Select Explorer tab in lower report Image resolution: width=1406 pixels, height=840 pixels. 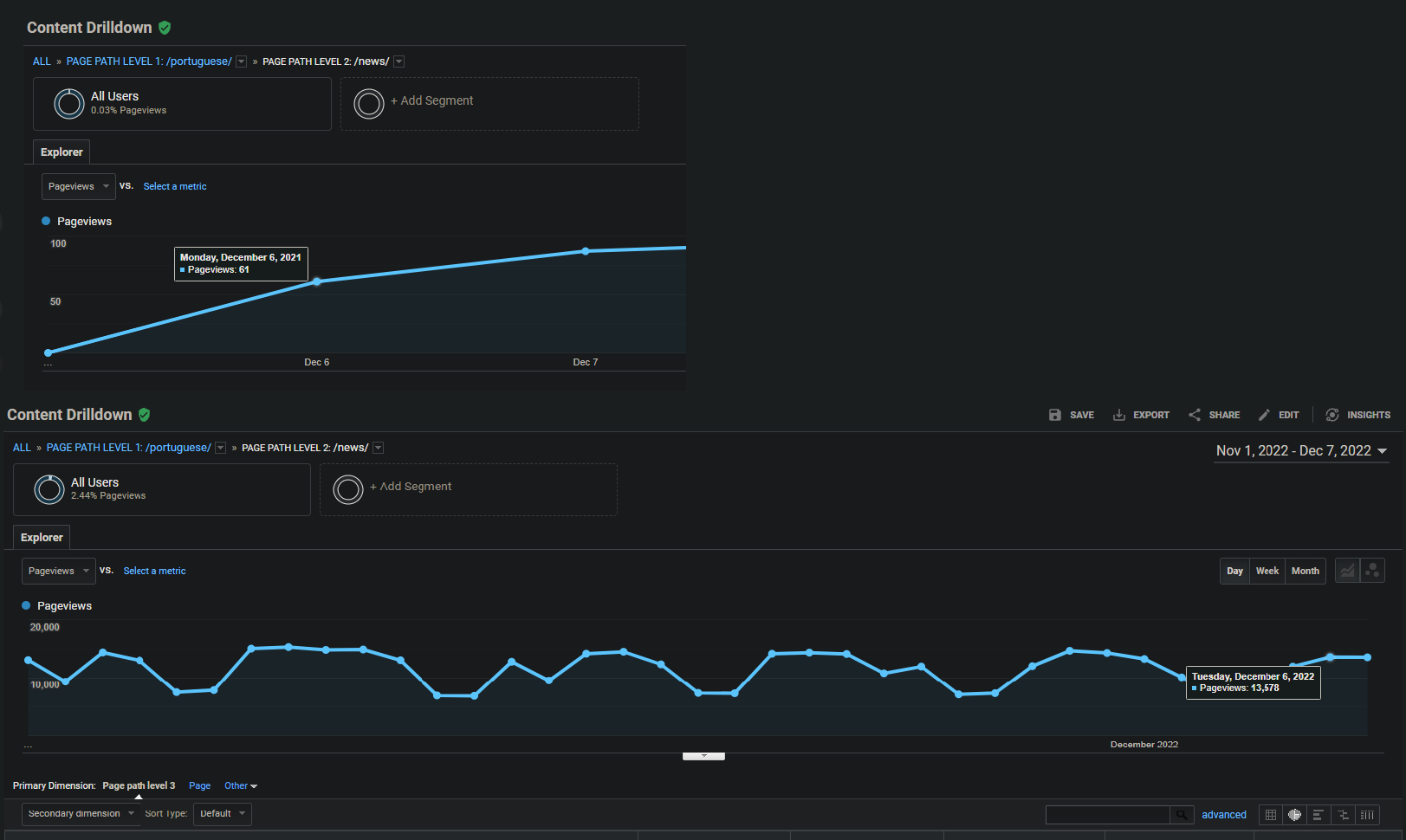[42, 538]
